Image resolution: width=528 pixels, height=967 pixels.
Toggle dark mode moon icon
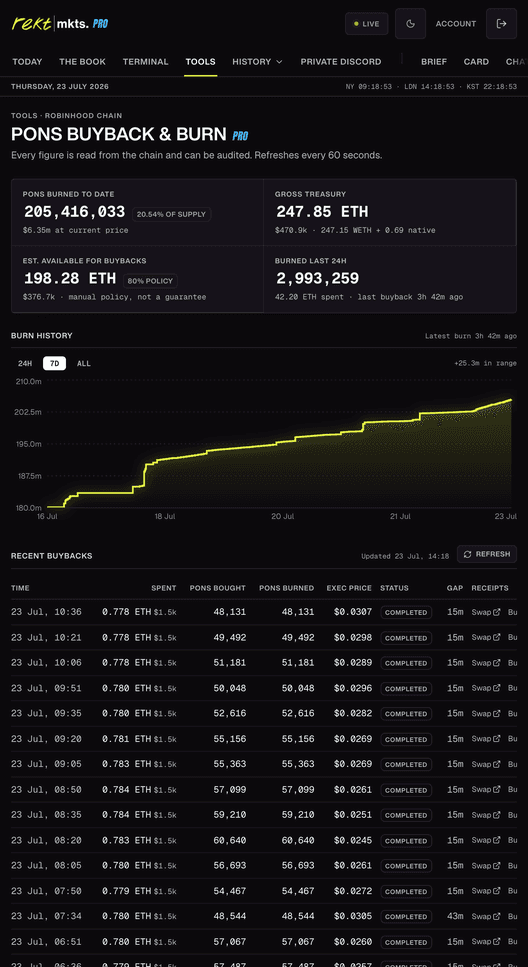click(x=410, y=23)
